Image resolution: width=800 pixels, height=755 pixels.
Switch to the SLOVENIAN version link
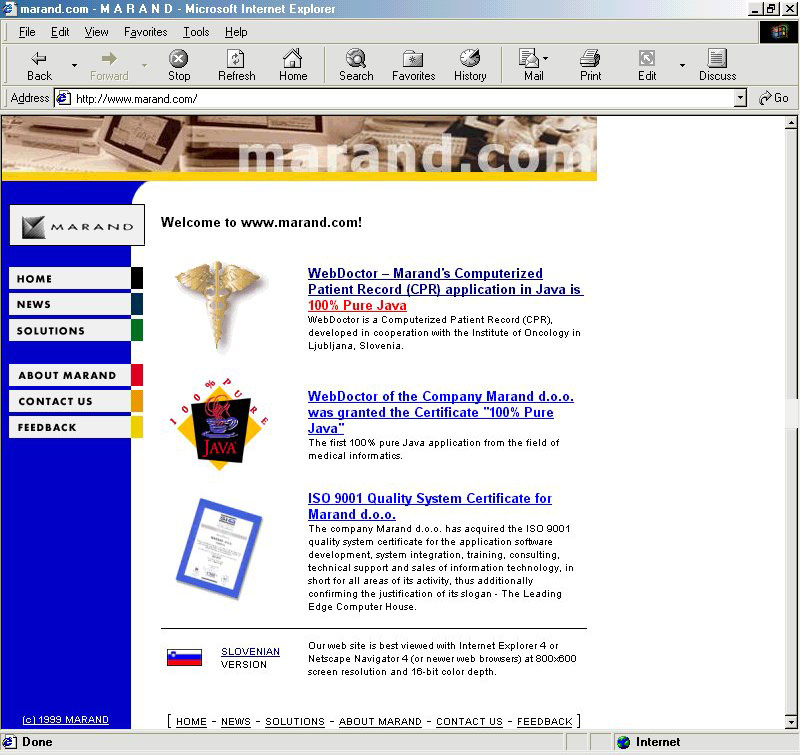[250, 651]
